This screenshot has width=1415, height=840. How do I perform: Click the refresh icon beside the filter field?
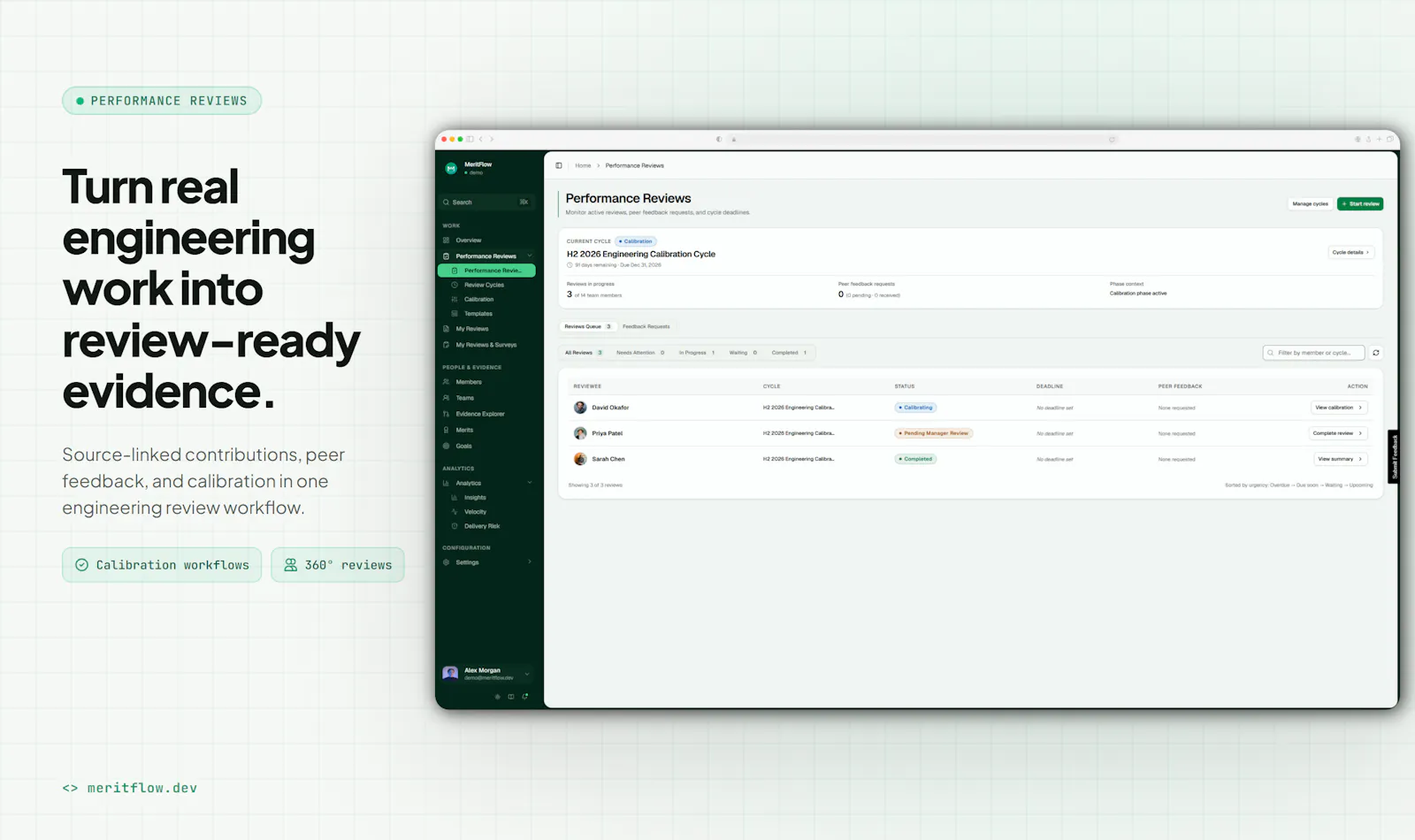tap(1376, 353)
